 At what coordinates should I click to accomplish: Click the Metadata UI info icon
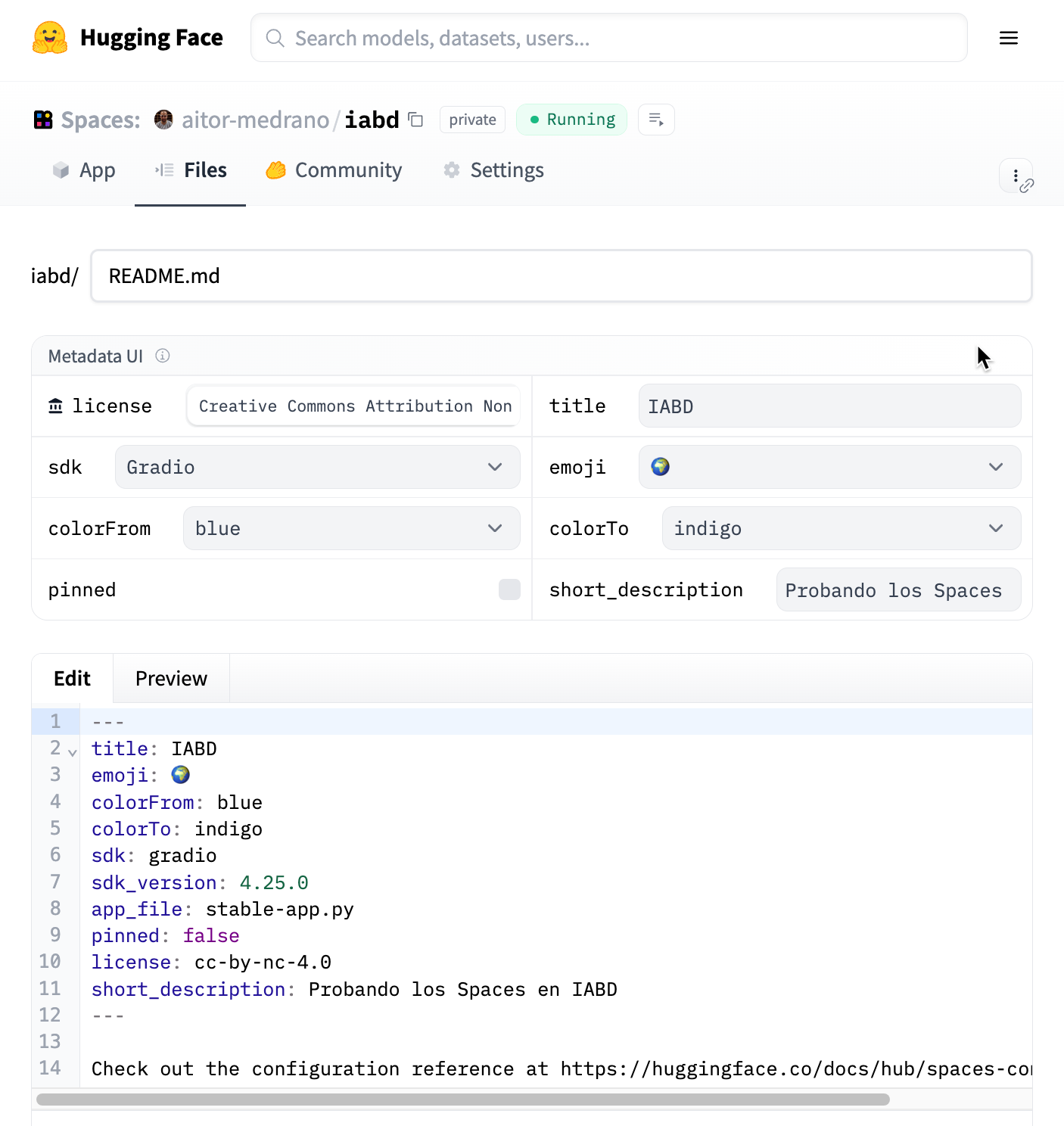tap(163, 356)
